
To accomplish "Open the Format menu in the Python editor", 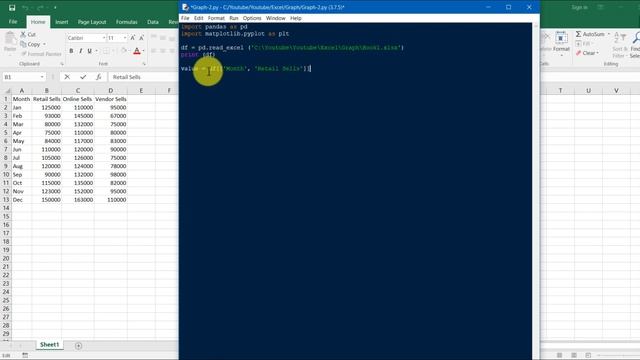I will click(x=216, y=18).
